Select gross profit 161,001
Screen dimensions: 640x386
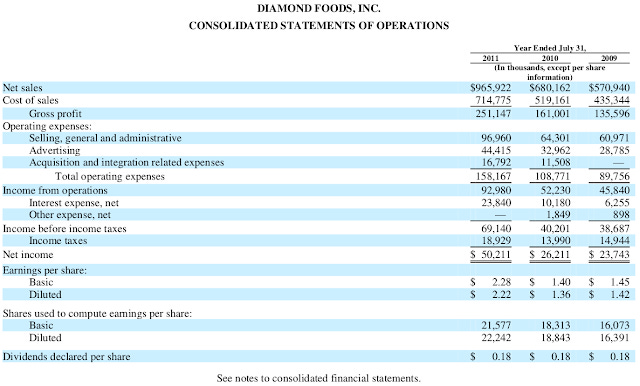pos(553,113)
